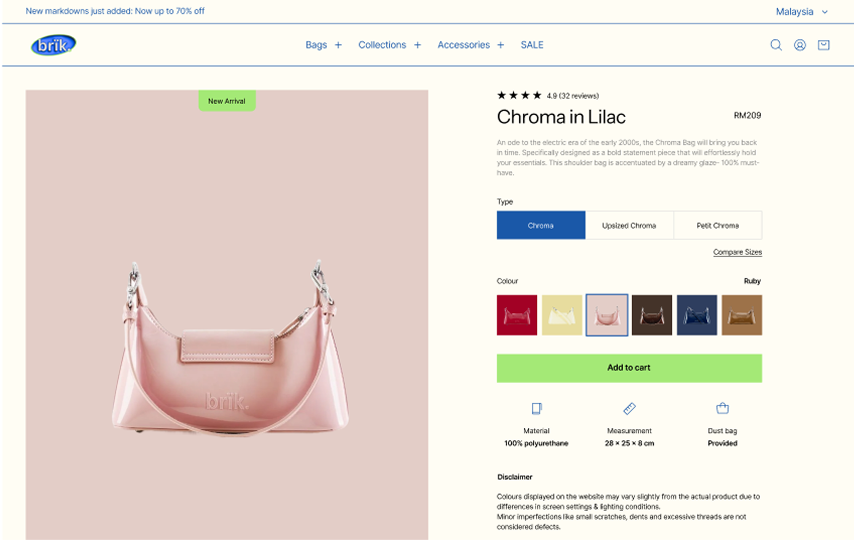Image resolution: width=854 pixels, height=540 pixels.
Task: Click the brik logo
Action: (x=53, y=45)
